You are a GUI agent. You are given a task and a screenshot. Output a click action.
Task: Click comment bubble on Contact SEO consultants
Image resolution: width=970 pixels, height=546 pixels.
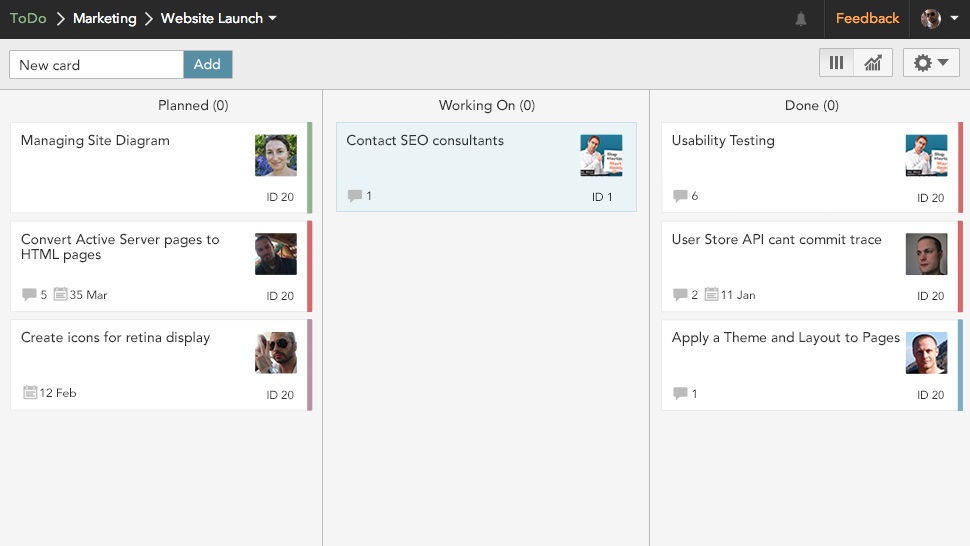pyautogui.click(x=355, y=196)
